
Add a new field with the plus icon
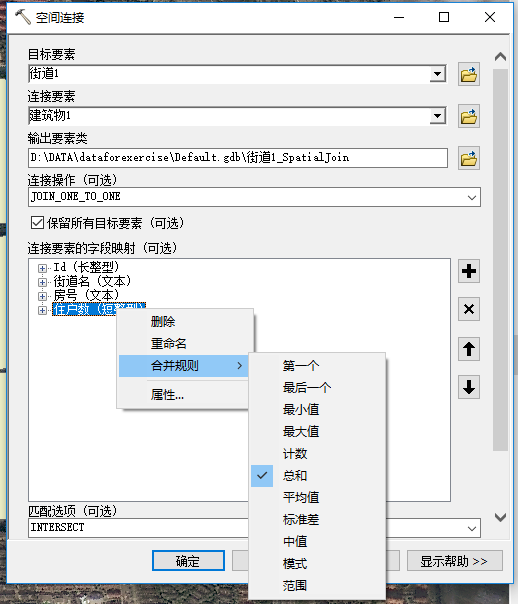click(x=469, y=271)
